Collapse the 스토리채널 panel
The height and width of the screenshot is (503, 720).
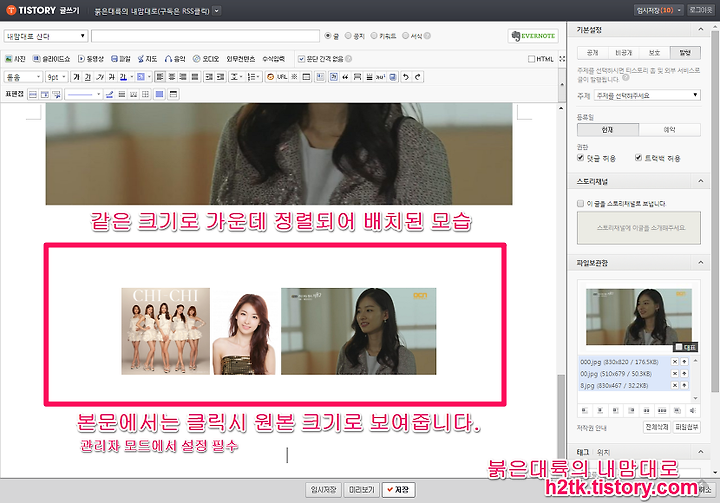pos(700,181)
